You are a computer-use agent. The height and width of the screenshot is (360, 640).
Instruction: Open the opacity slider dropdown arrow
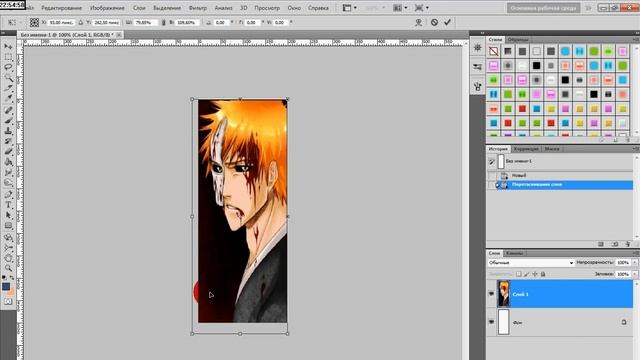[635, 263]
